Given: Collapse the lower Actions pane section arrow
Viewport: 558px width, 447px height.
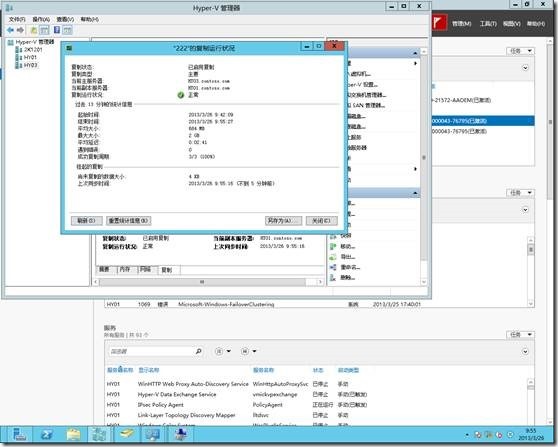Looking at the screenshot, I should point(415,193).
